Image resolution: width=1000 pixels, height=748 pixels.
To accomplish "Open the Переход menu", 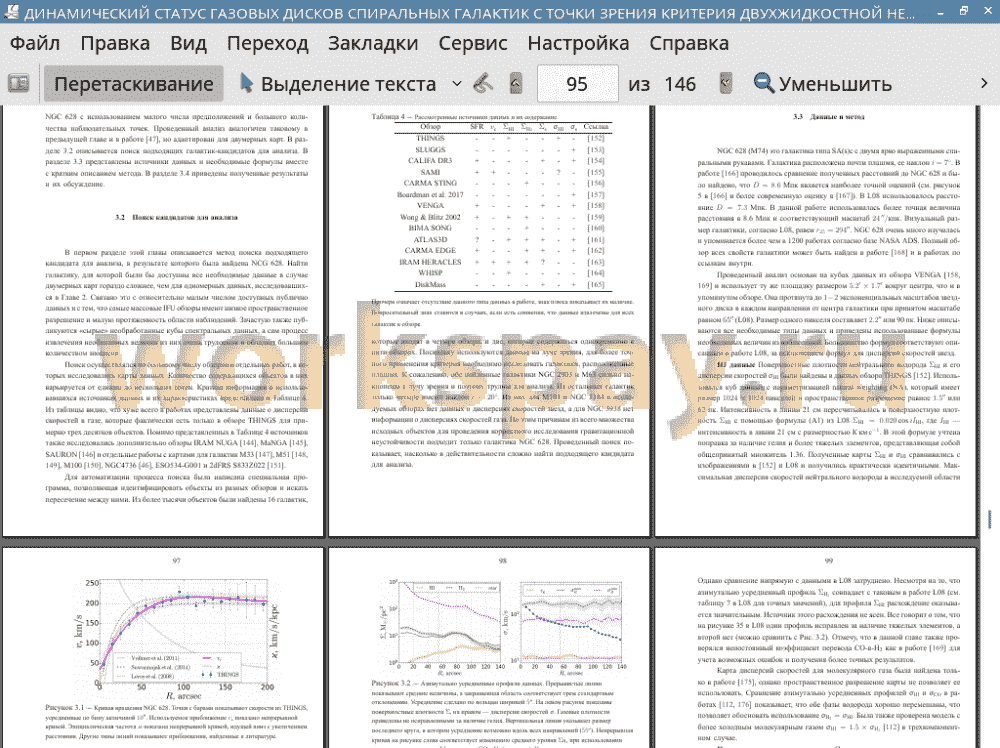I will pyautogui.click(x=268, y=43).
